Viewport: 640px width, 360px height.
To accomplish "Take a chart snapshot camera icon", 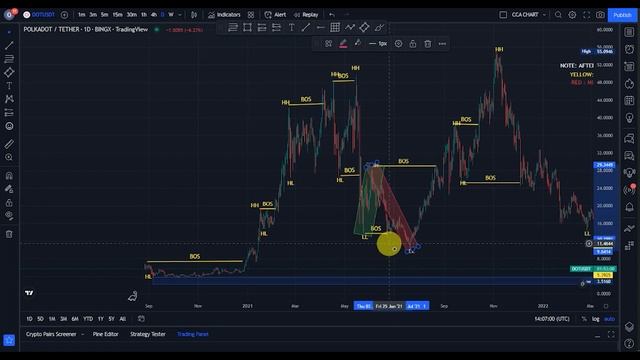I will tap(600, 15).
